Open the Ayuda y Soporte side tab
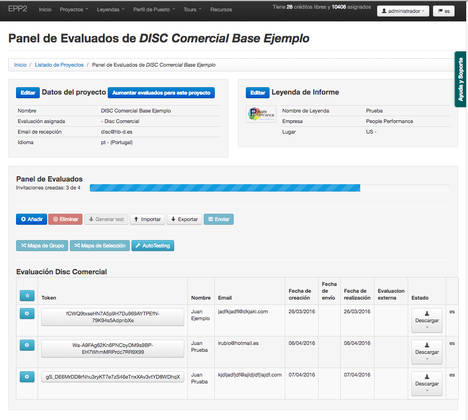This screenshot has height=420, width=468. [460, 79]
